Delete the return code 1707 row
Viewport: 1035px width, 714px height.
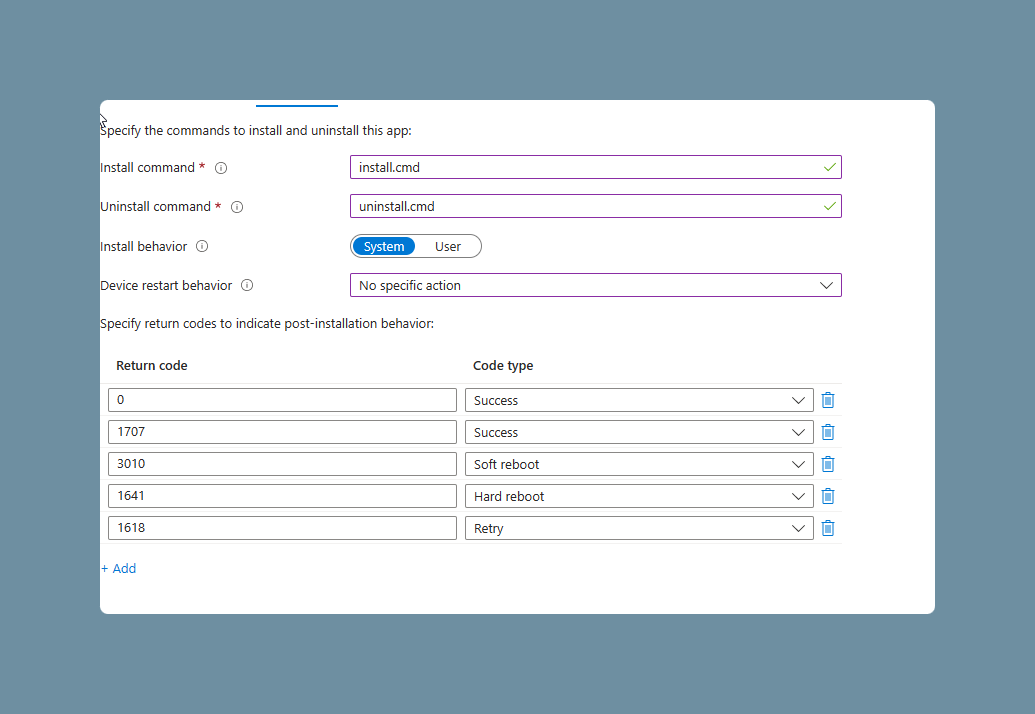[828, 432]
